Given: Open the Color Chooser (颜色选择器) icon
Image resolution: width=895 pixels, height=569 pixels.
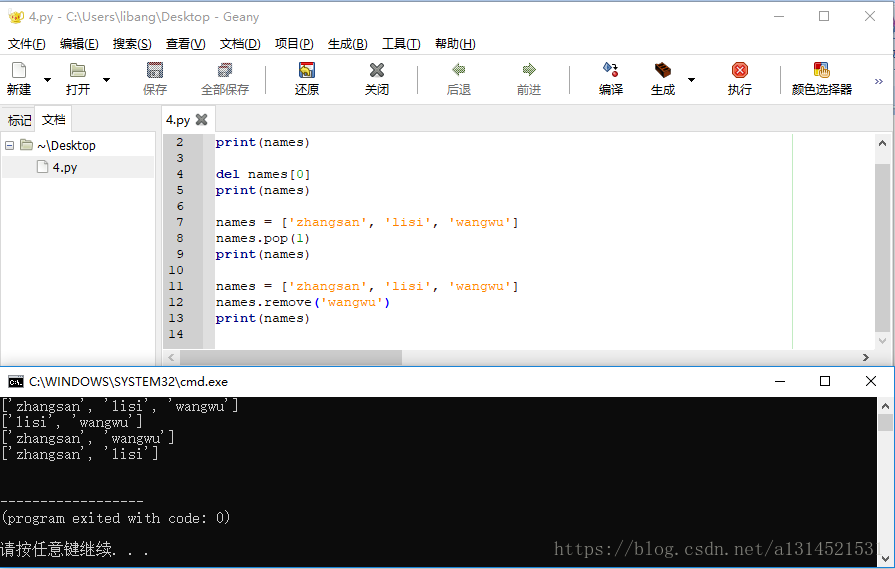Looking at the screenshot, I should coord(821,70).
